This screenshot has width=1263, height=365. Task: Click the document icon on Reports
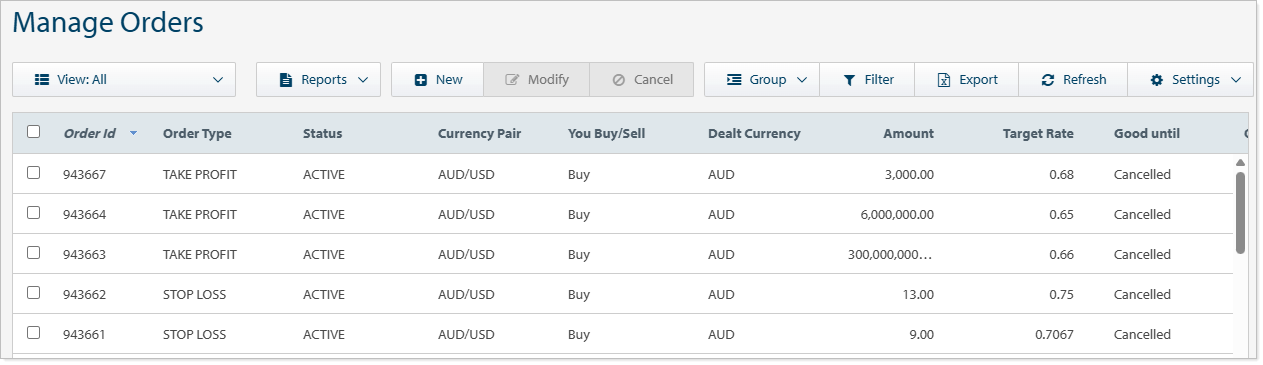point(285,80)
